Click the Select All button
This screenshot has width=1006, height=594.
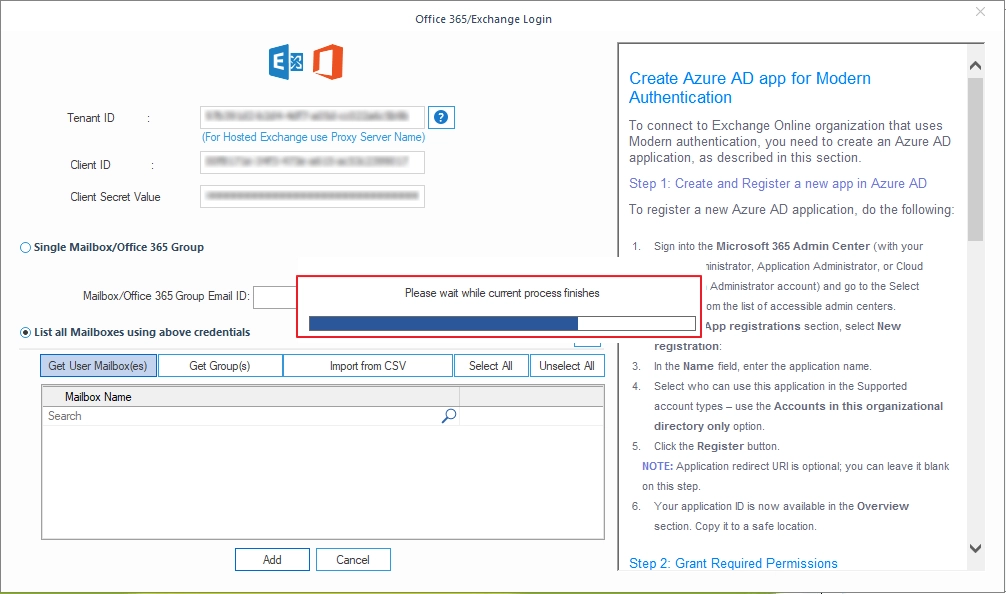tap(491, 366)
